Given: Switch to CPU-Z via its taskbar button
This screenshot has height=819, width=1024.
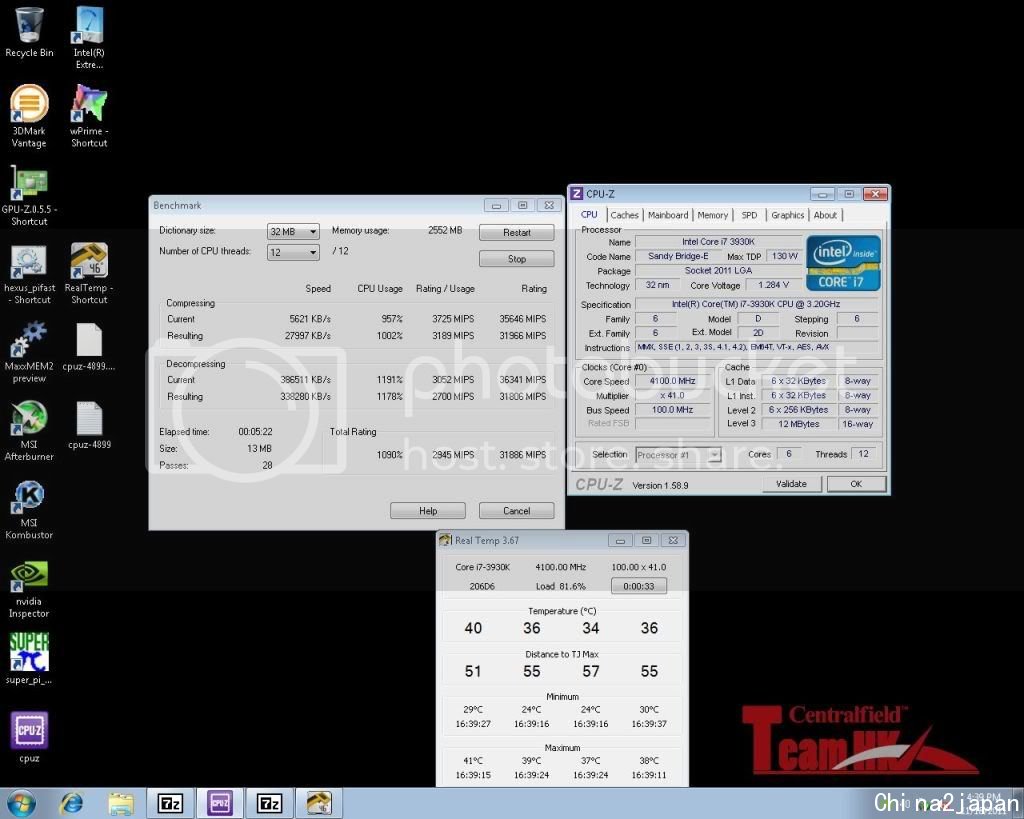Looking at the screenshot, I should 219,803.
